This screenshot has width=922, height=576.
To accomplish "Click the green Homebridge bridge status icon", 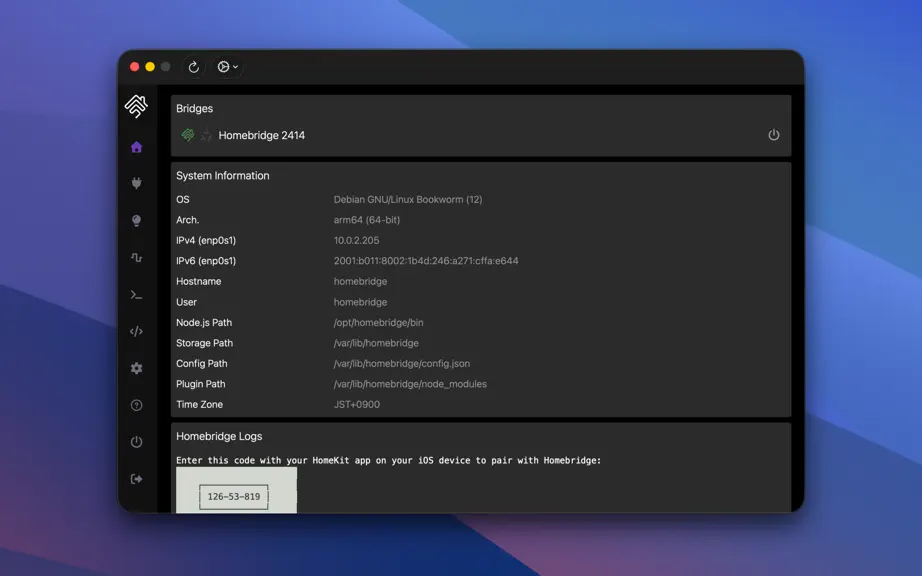I will 188,135.
